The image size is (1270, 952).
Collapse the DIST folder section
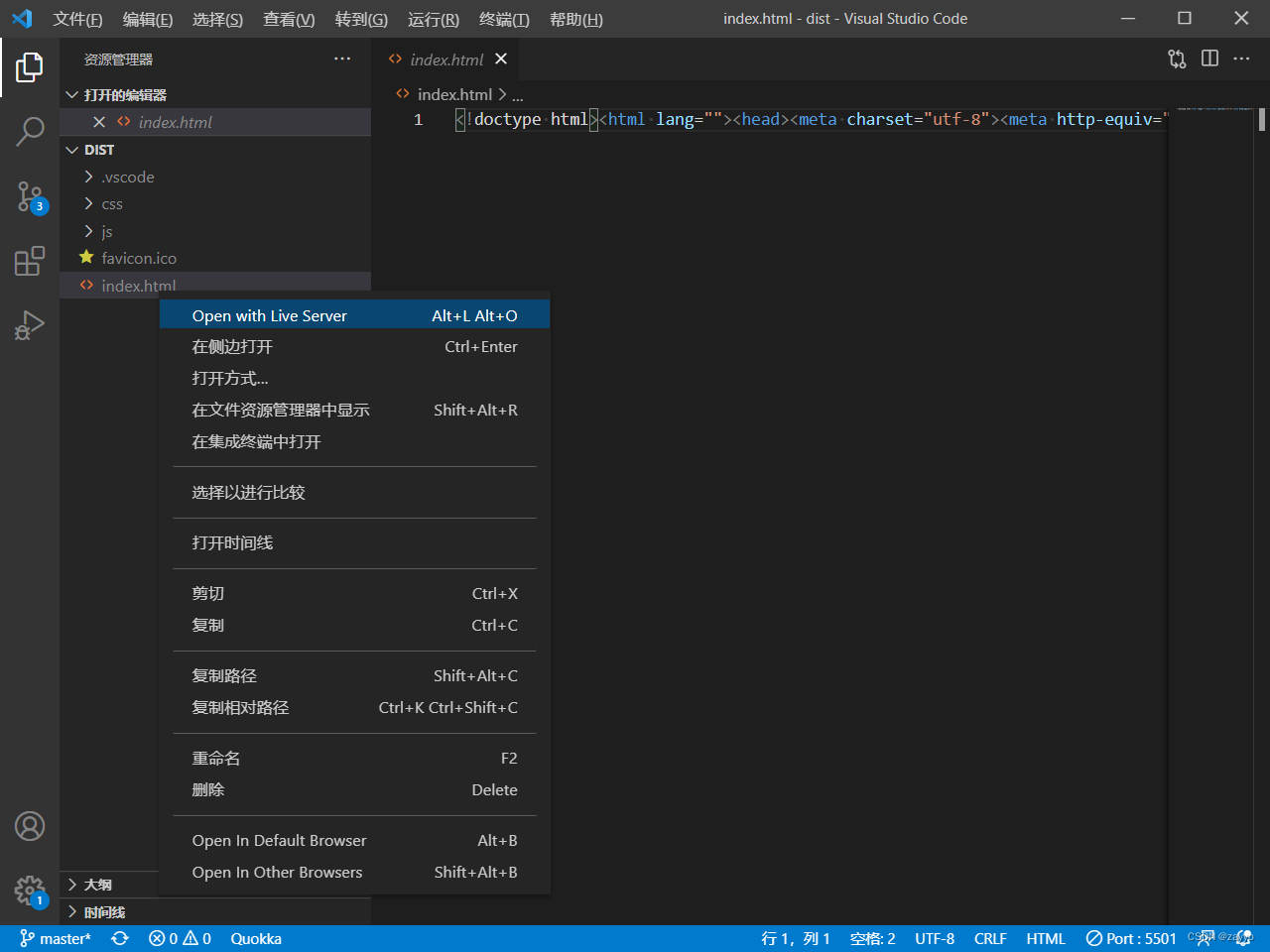click(x=215, y=150)
